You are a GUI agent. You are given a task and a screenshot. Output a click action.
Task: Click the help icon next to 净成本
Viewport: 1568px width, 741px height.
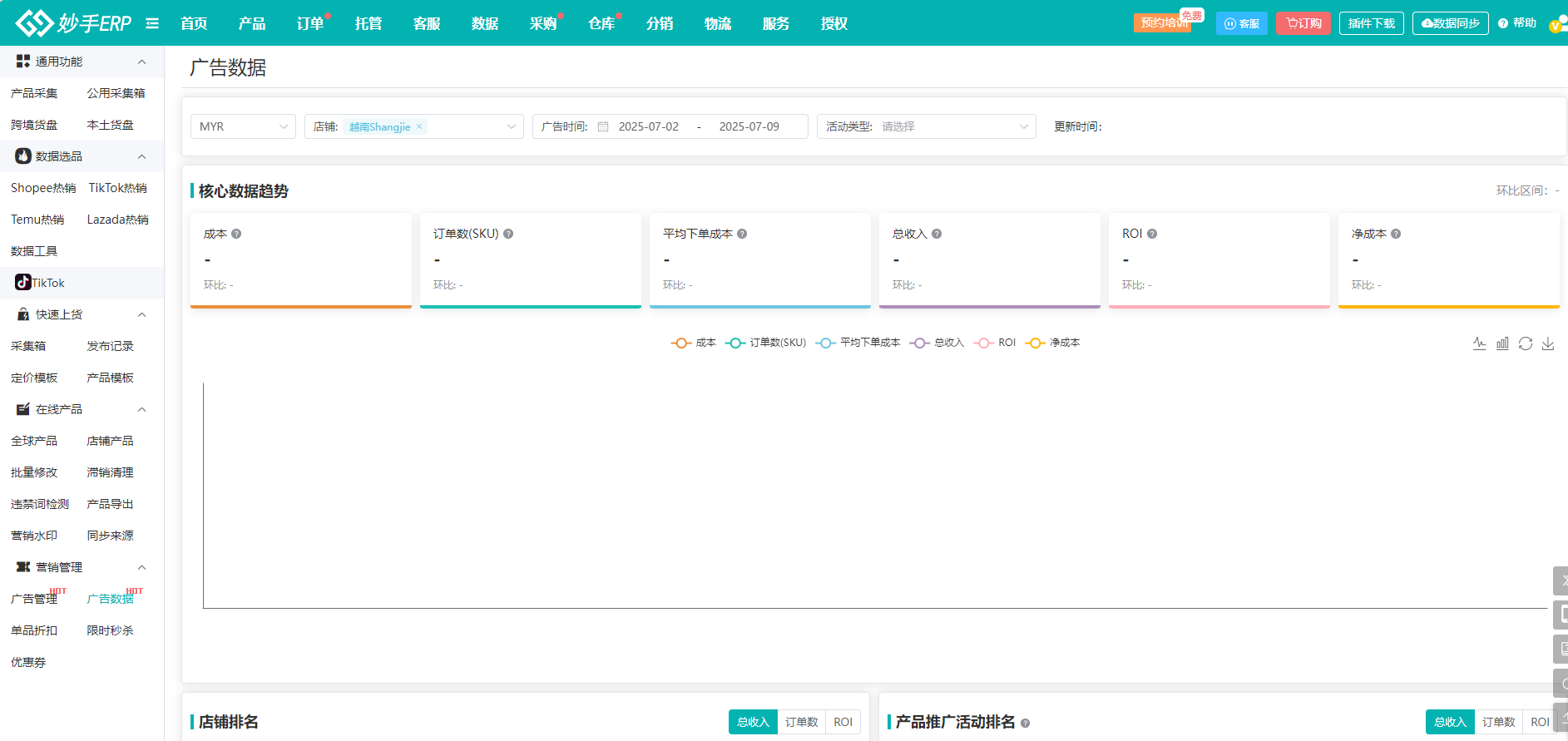click(x=1396, y=234)
